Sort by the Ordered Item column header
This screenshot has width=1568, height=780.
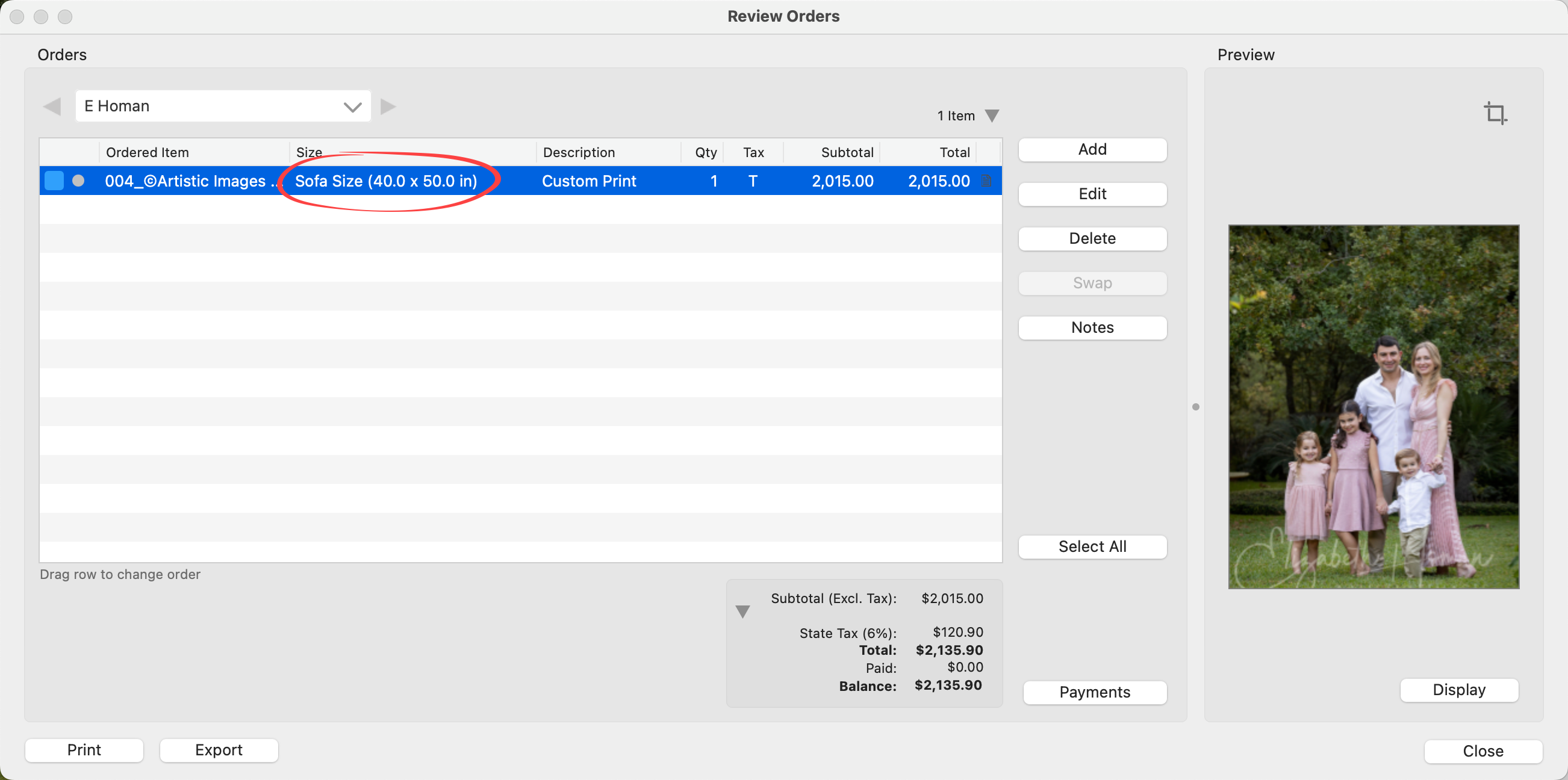coord(148,152)
